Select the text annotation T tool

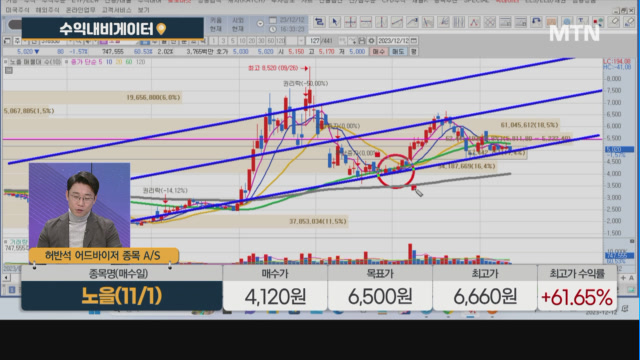coord(582,22)
